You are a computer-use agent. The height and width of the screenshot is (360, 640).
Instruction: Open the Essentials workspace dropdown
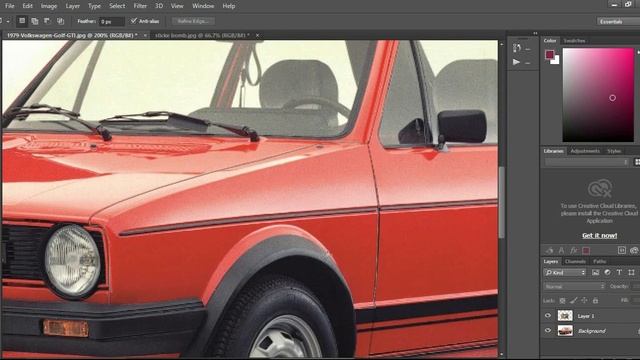click(x=618, y=21)
